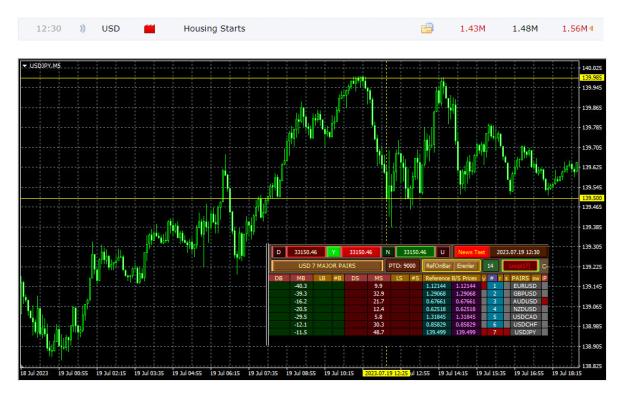Click pair number 1 blue cell

click(495, 286)
